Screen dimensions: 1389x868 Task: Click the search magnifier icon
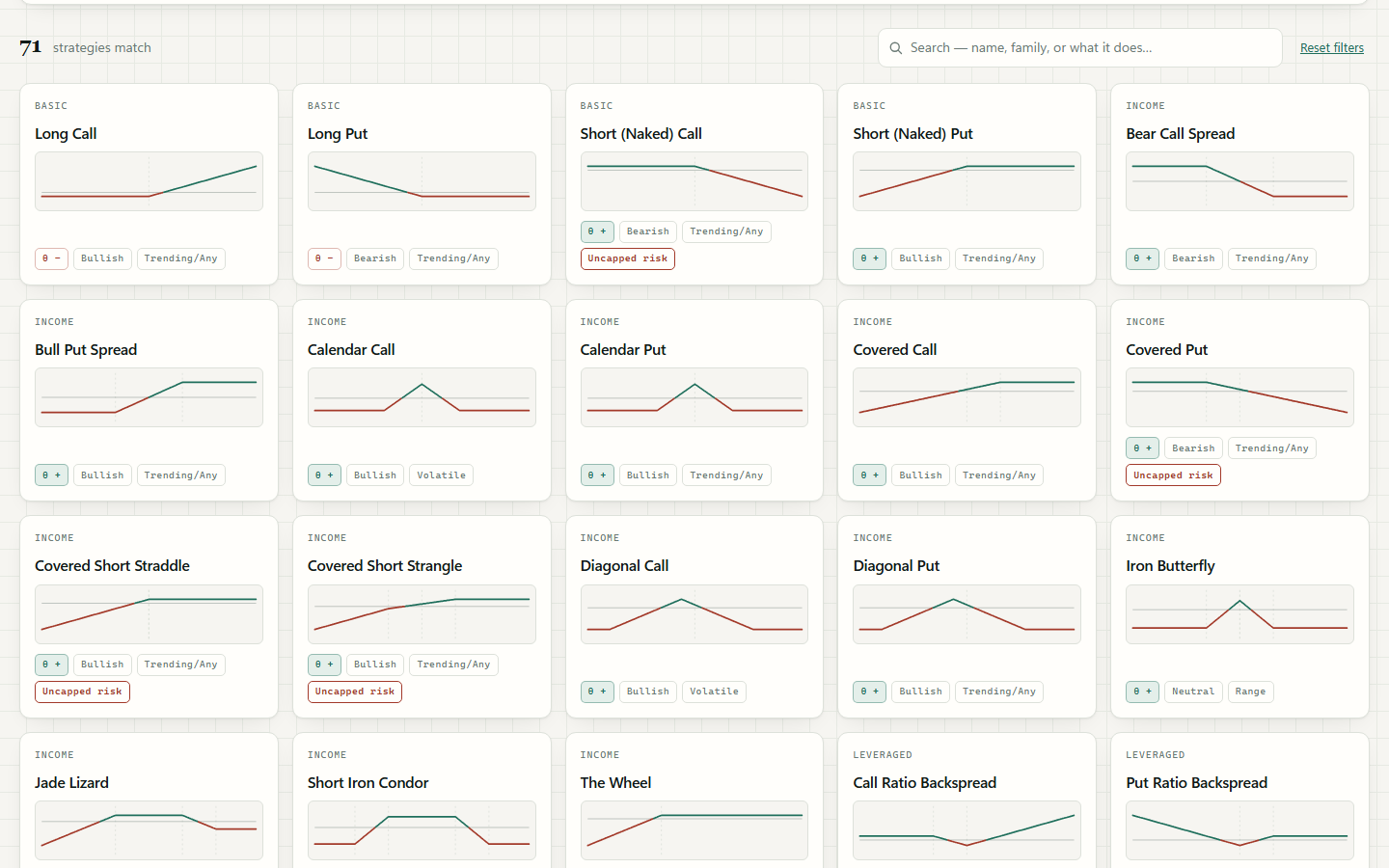[896, 48]
